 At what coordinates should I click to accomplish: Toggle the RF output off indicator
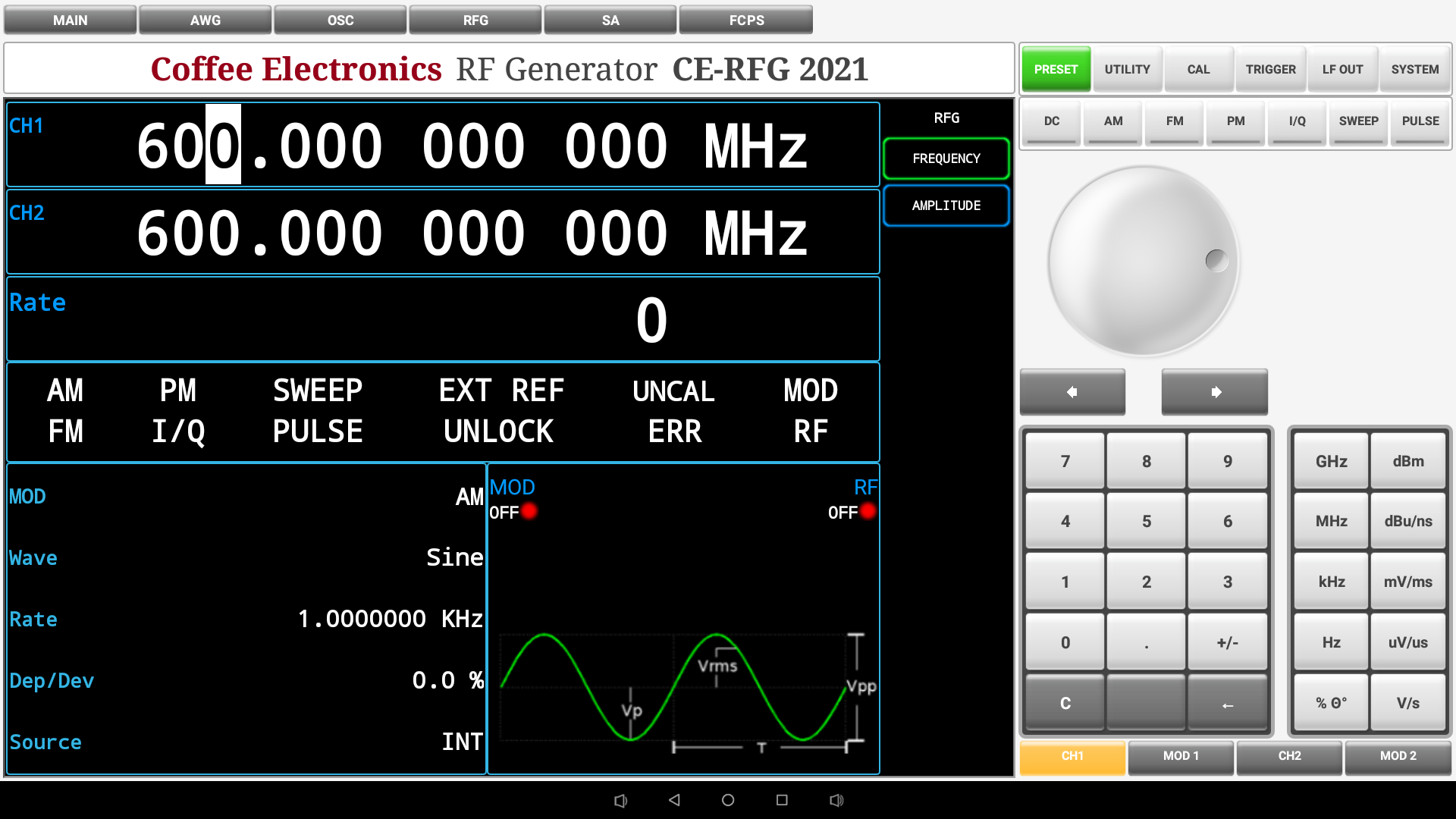pos(868,512)
